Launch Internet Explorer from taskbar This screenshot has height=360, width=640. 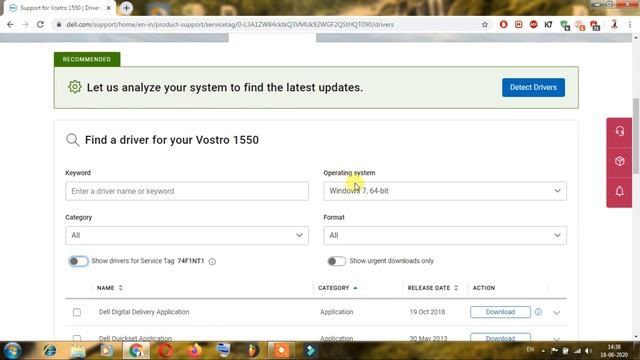50,350
